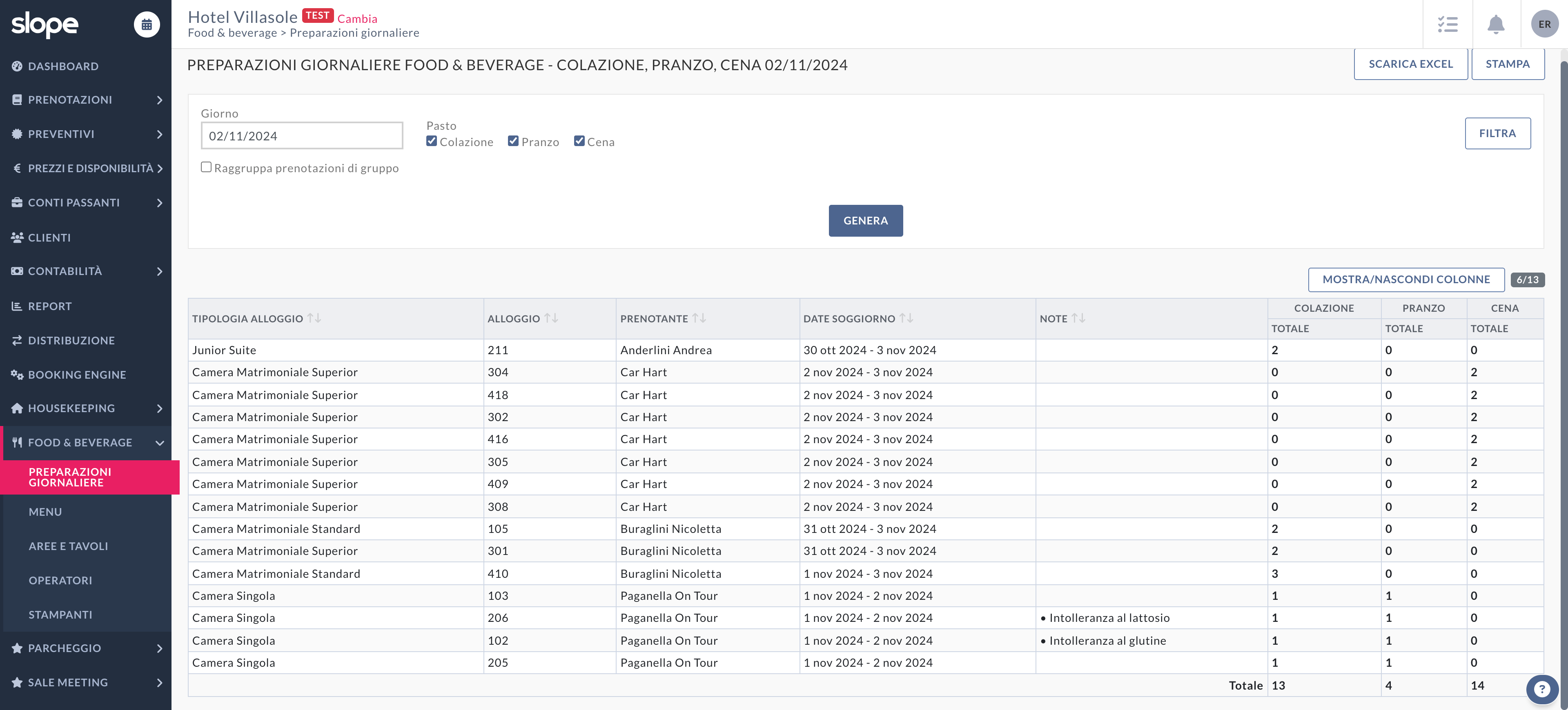Uncheck the Pranzo meal checkbox
Image resolution: width=1568 pixels, height=710 pixels.
click(513, 141)
